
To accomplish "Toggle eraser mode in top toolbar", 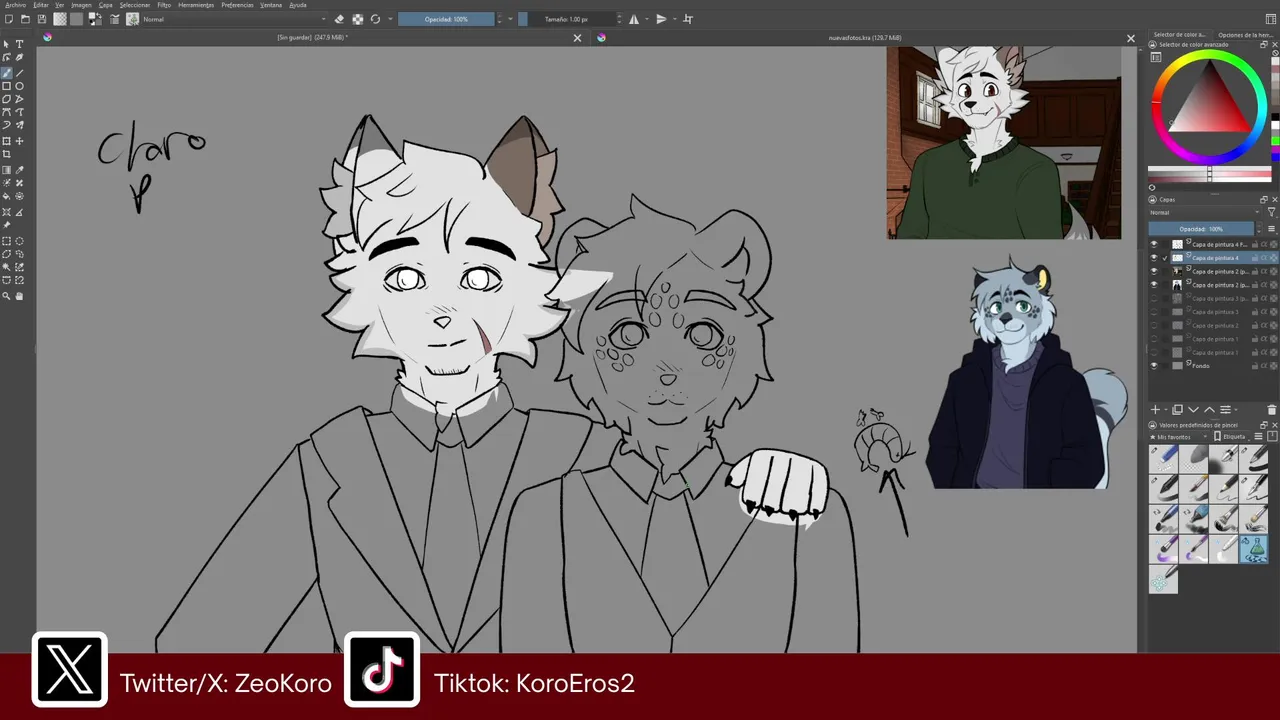I will point(339,19).
